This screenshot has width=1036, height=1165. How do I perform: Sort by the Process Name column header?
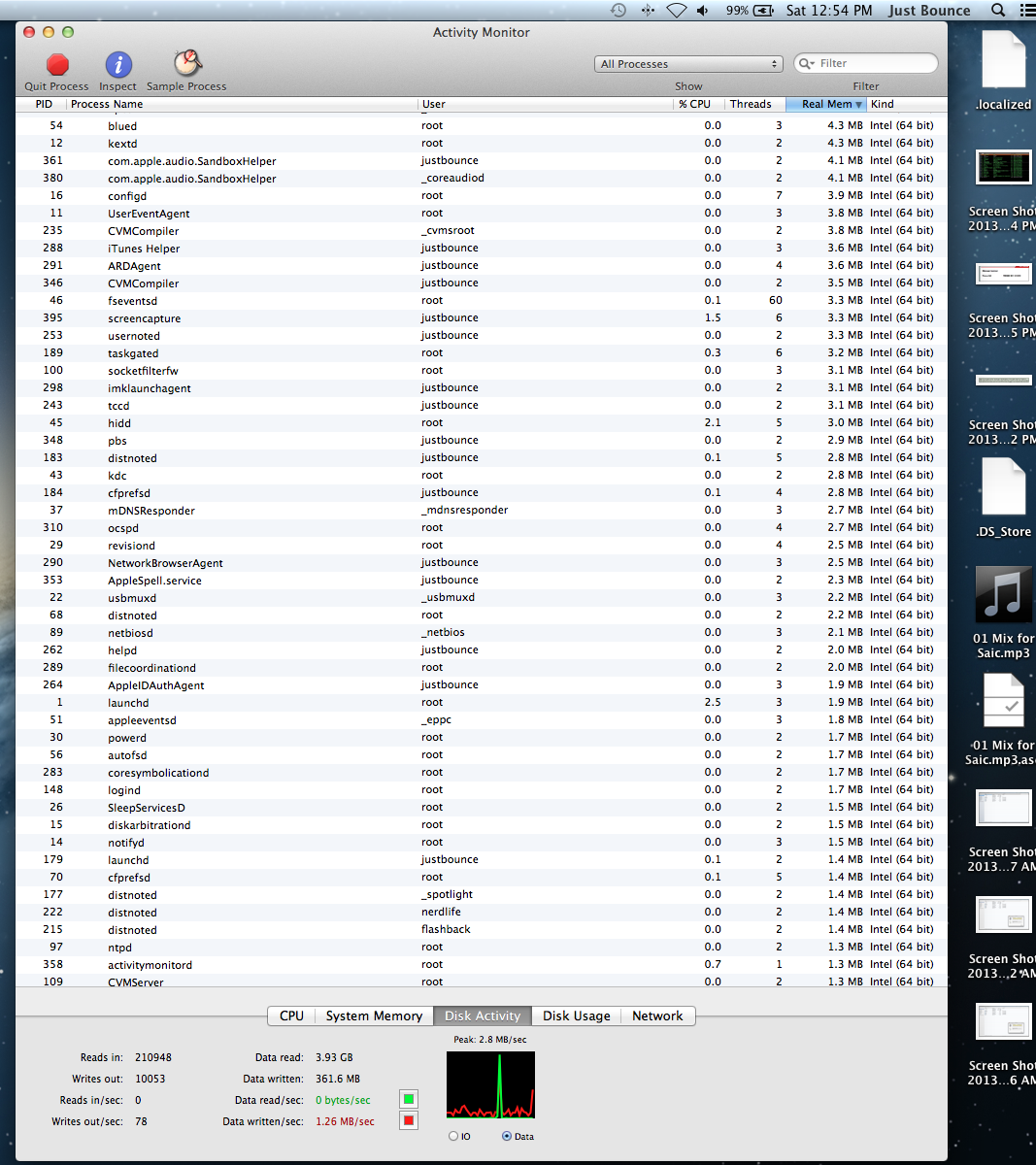(243, 104)
